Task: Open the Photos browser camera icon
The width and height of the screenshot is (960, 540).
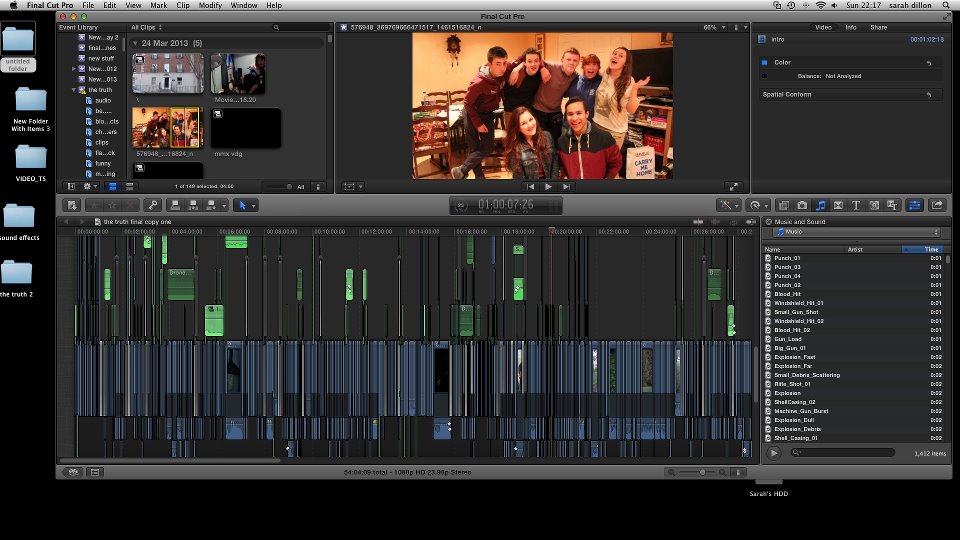Action: click(802, 205)
